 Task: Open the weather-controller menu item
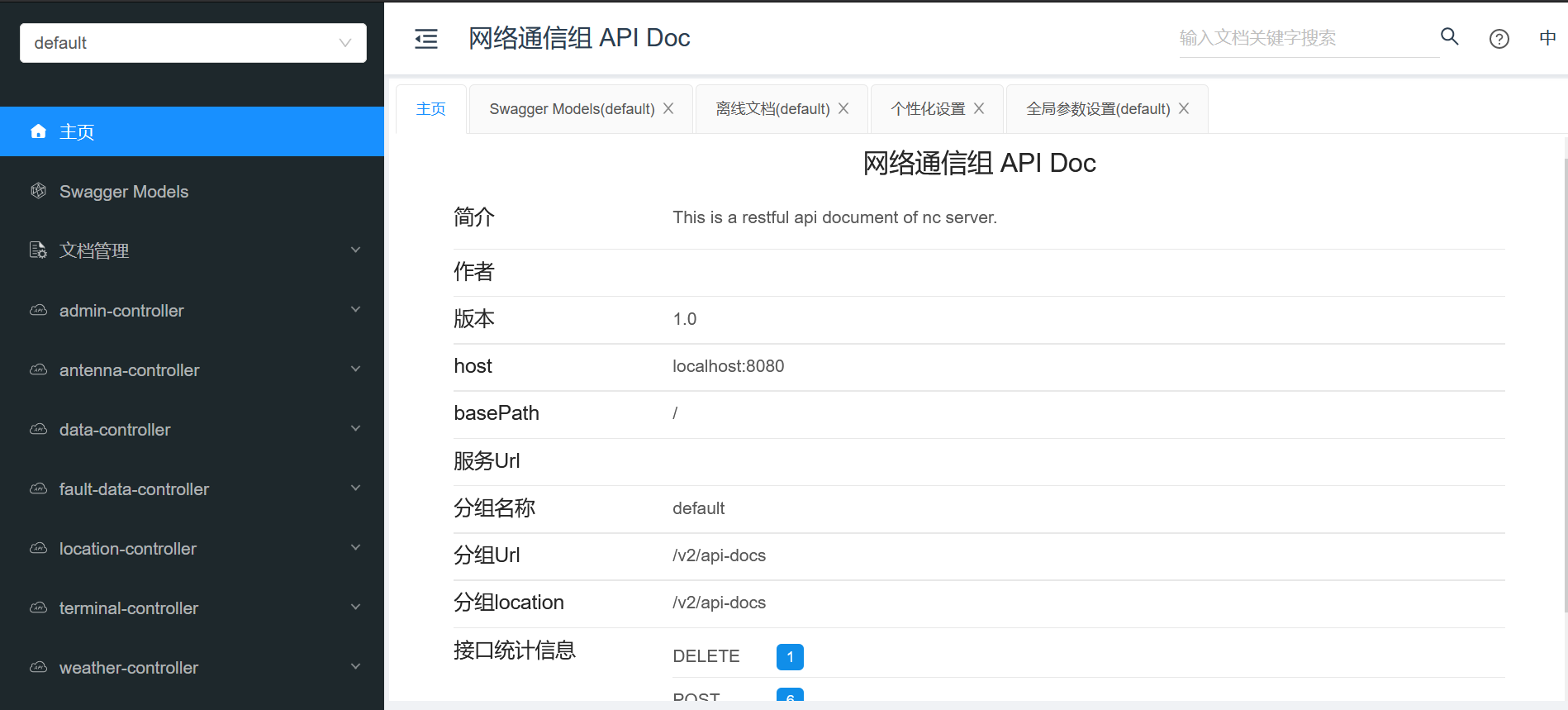point(192,667)
